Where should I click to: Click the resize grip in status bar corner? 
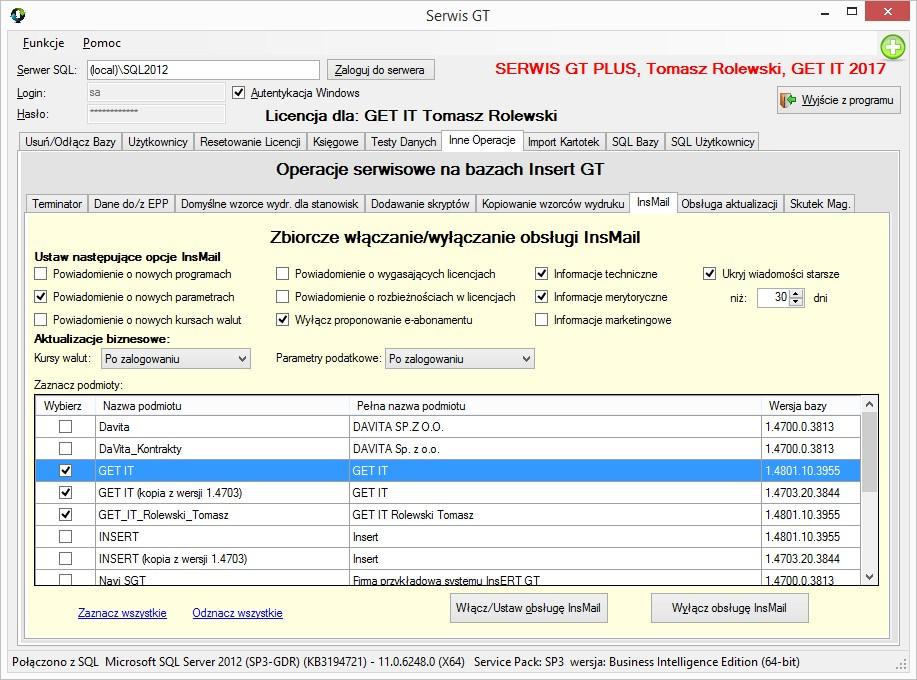click(x=901, y=665)
